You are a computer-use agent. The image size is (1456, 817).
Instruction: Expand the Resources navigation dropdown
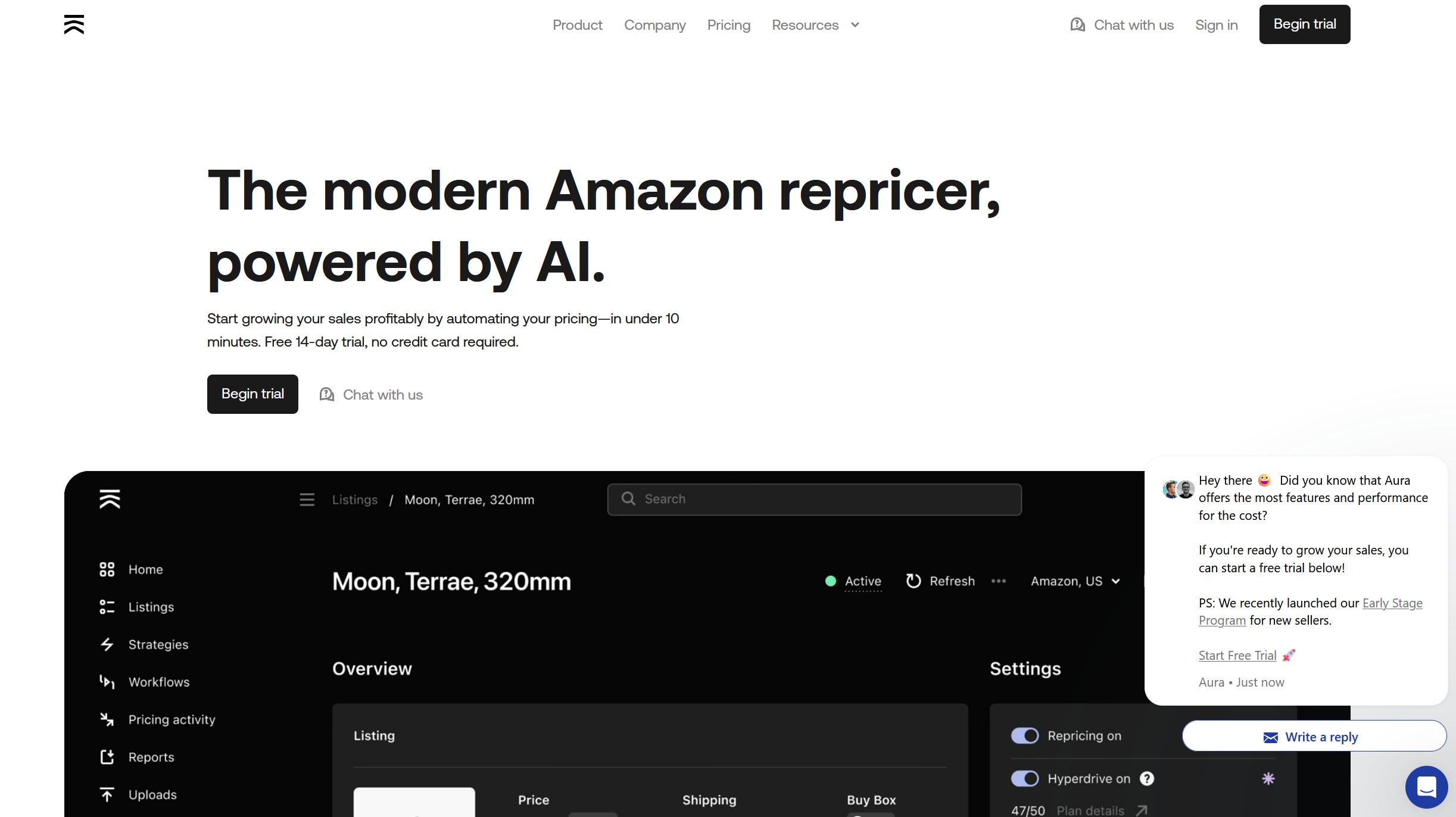point(815,24)
